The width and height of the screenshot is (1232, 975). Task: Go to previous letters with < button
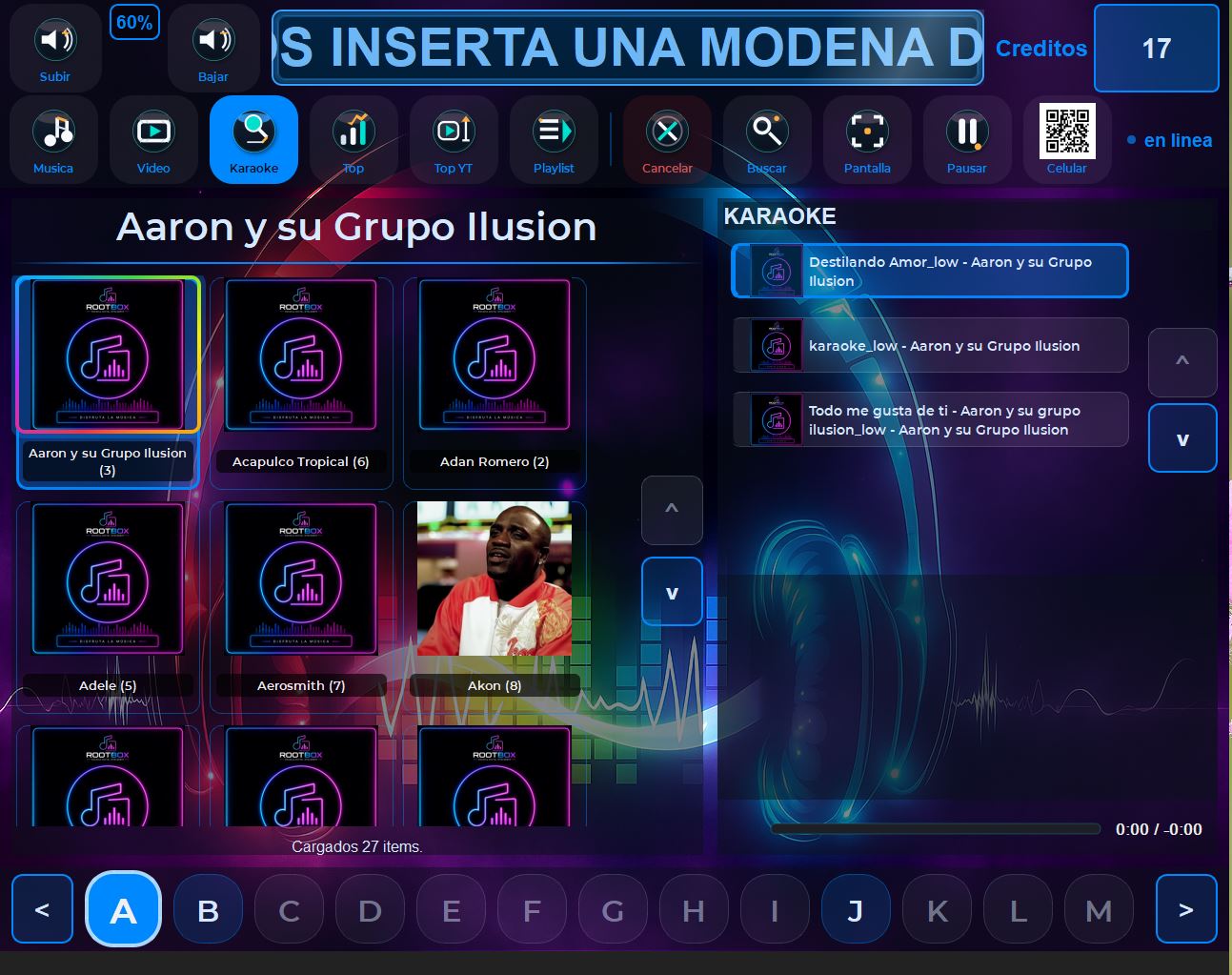point(42,910)
